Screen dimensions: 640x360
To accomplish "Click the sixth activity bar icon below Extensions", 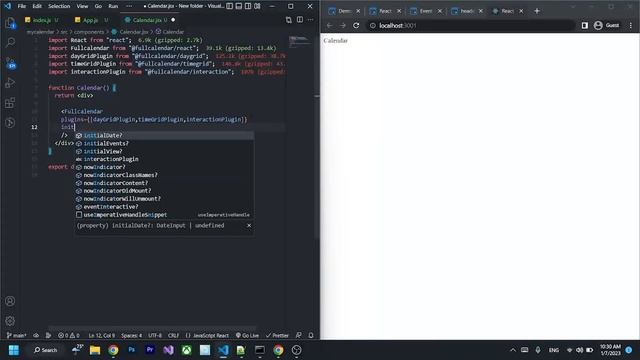I will pos(10,122).
